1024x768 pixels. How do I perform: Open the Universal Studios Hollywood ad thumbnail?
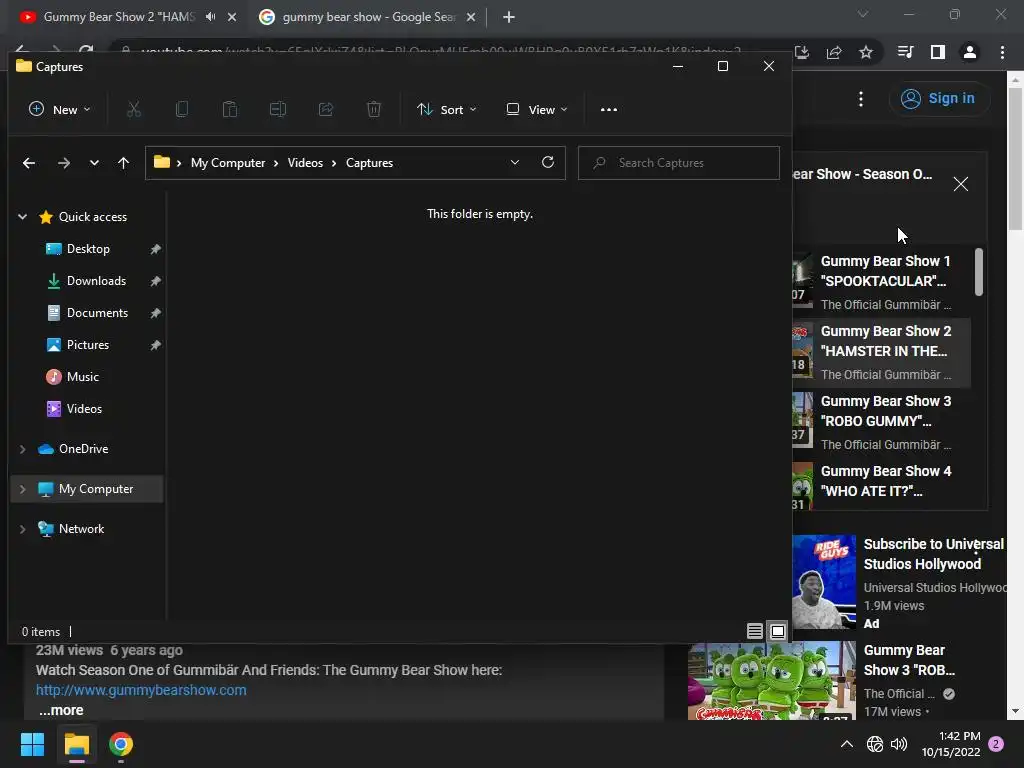click(824, 581)
